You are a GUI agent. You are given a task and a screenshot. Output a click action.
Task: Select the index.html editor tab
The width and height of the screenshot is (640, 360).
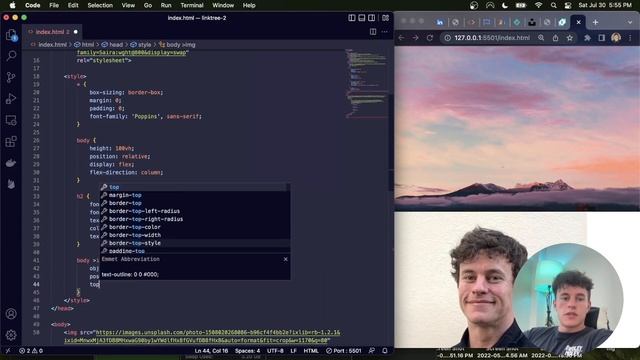click(x=52, y=32)
